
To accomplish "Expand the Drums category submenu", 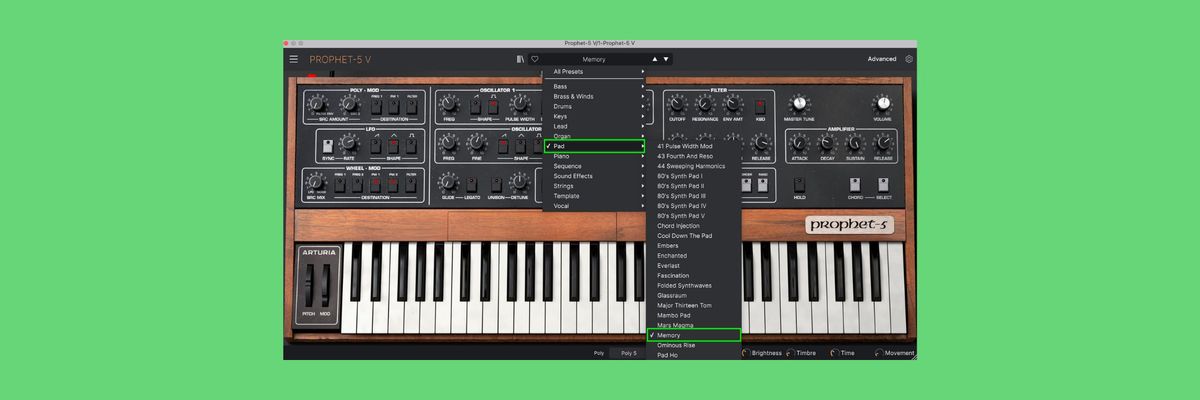I will (595, 107).
